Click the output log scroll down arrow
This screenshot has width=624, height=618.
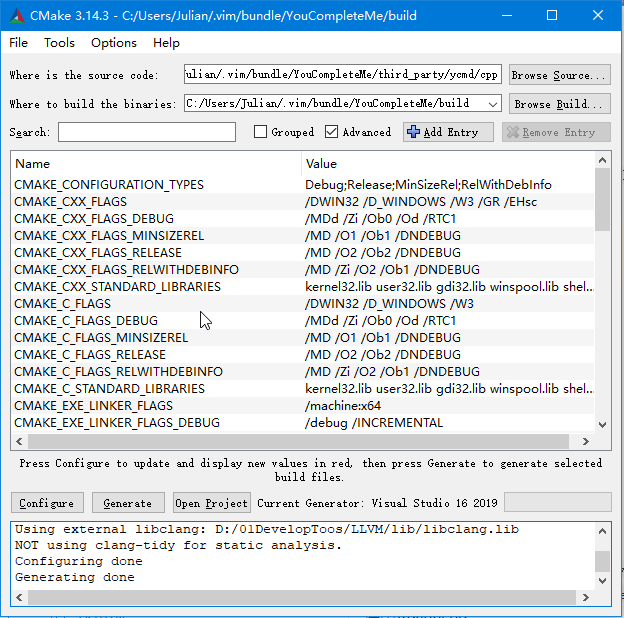click(x=602, y=581)
